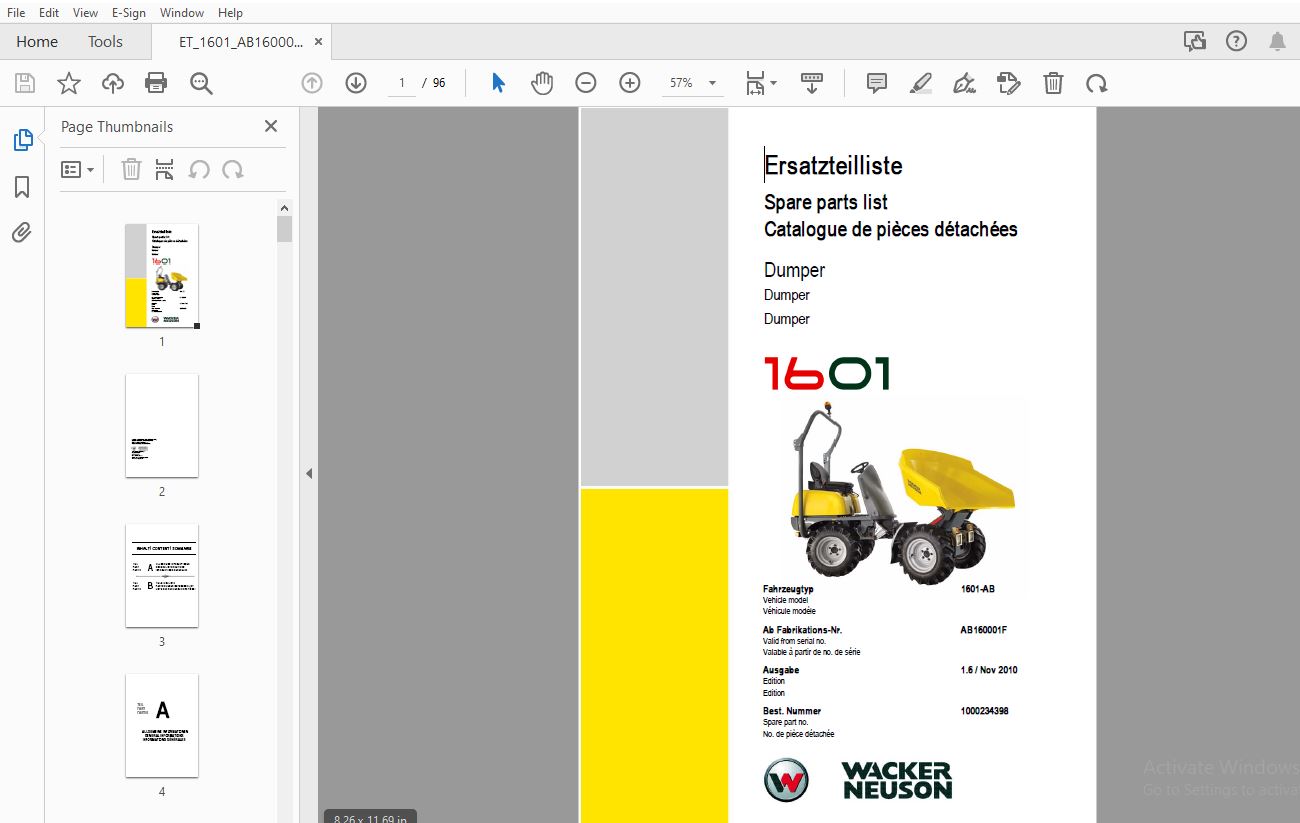Viewport: 1300px width, 823px height.
Task: Go to previous page arrow
Action: (x=312, y=83)
